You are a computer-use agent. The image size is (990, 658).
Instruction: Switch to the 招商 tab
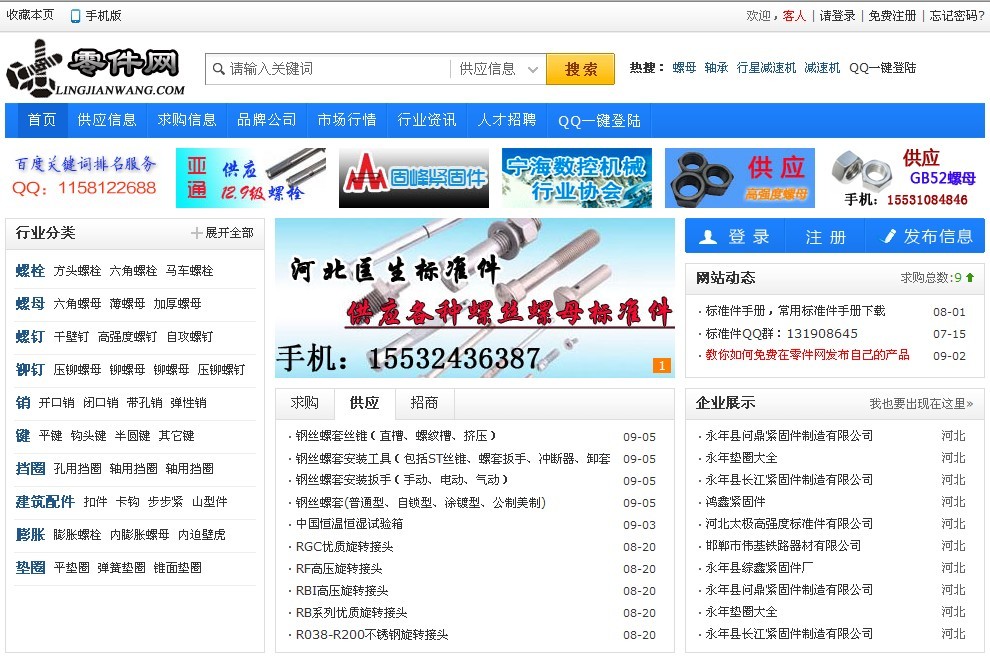424,403
